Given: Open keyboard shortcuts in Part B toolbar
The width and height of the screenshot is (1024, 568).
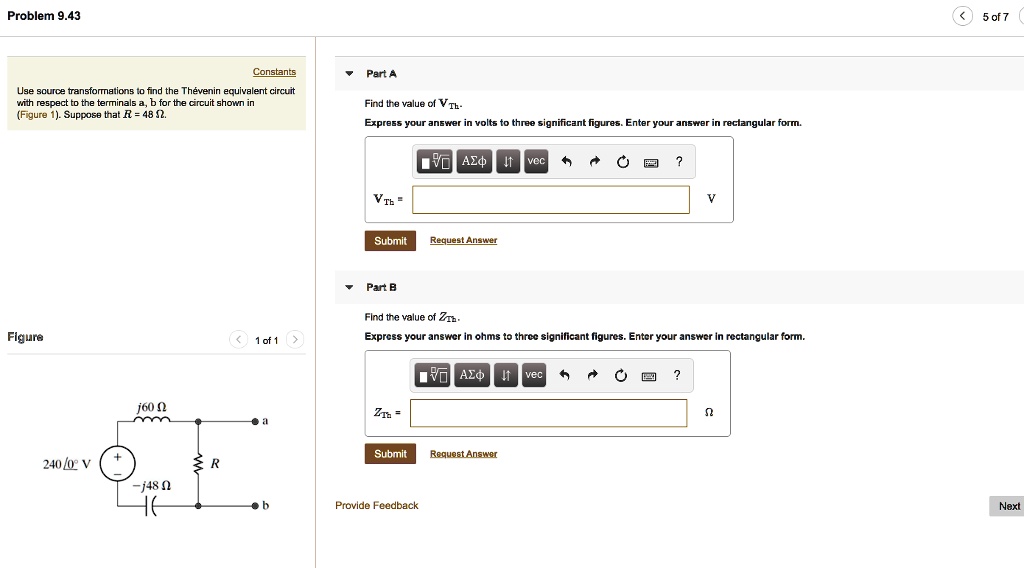Looking at the screenshot, I should point(649,376).
